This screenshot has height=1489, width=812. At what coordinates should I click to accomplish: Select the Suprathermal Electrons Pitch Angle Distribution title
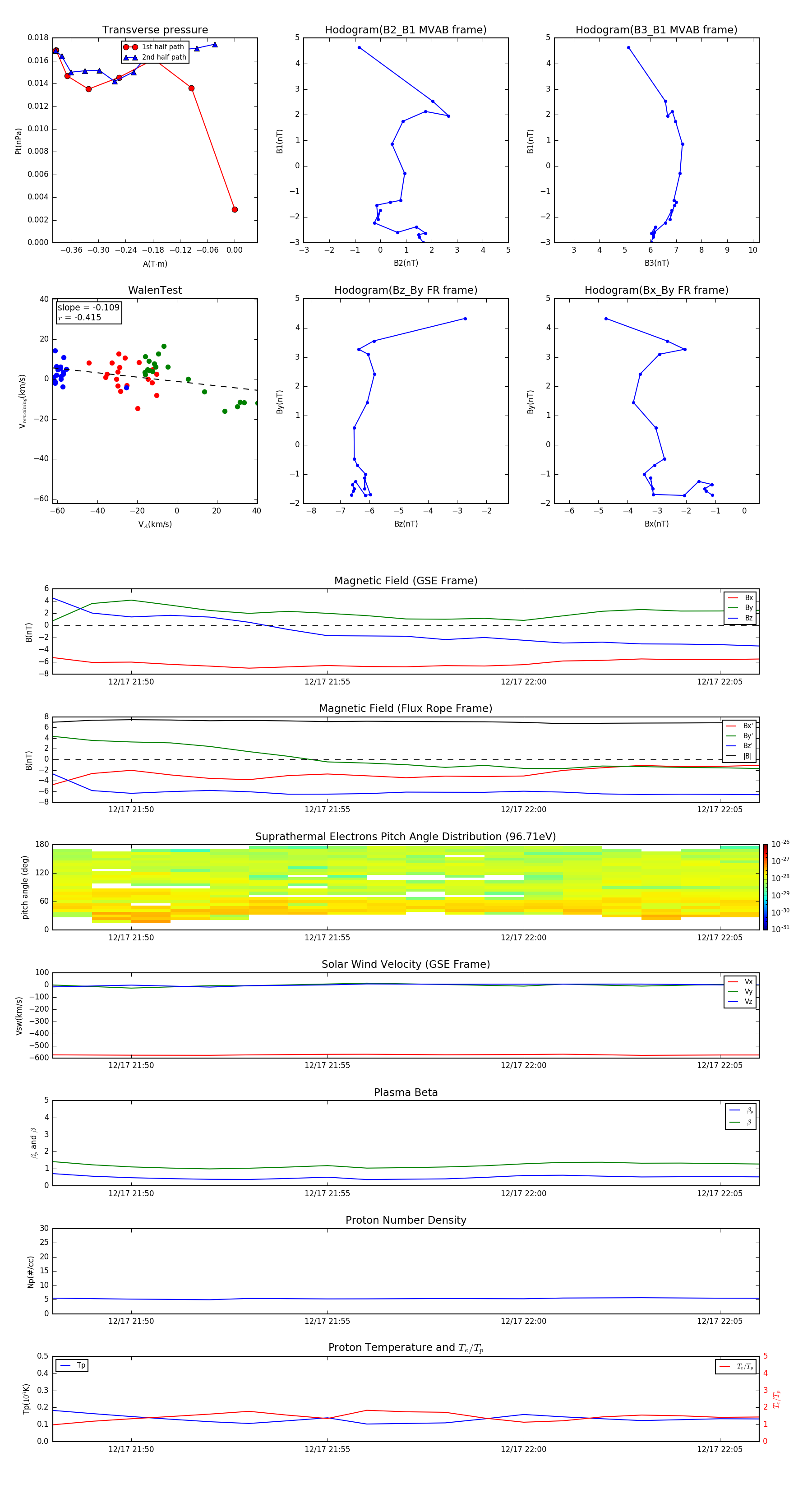(406, 837)
